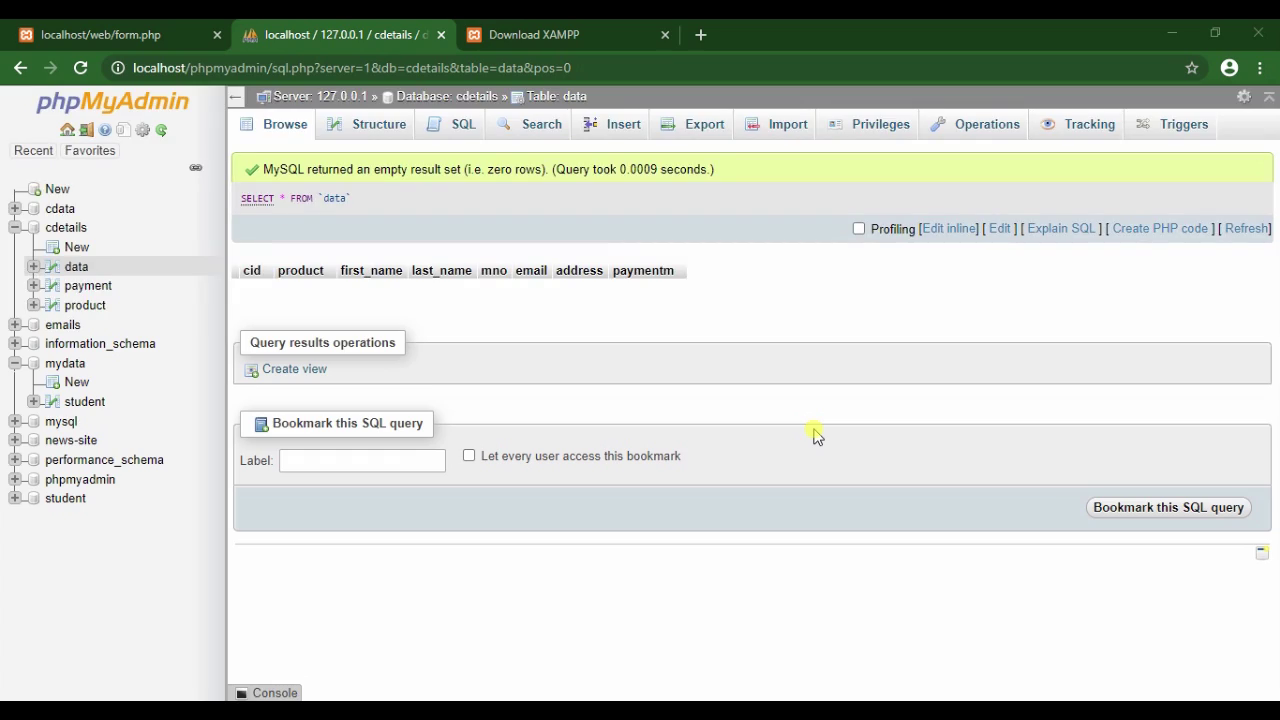
Task: Click the link-with-main-panel chain icon
Action: (196, 168)
